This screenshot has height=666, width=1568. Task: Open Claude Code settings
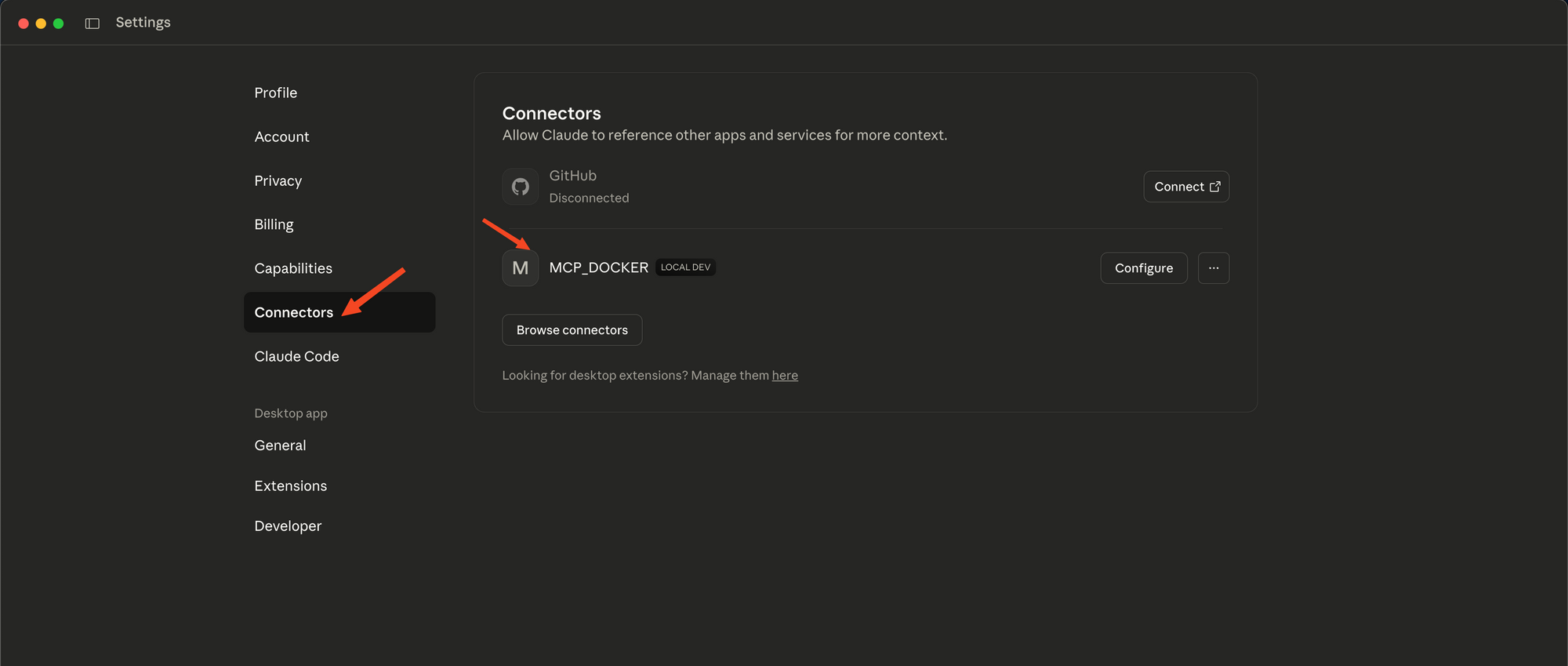[296, 356]
